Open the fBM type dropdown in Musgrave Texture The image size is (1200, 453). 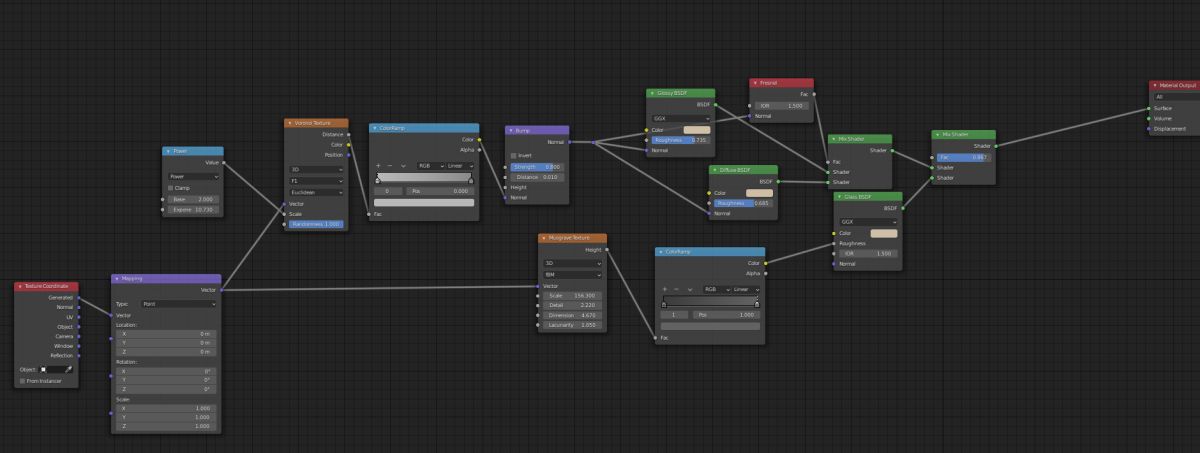pyautogui.click(x=573, y=274)
